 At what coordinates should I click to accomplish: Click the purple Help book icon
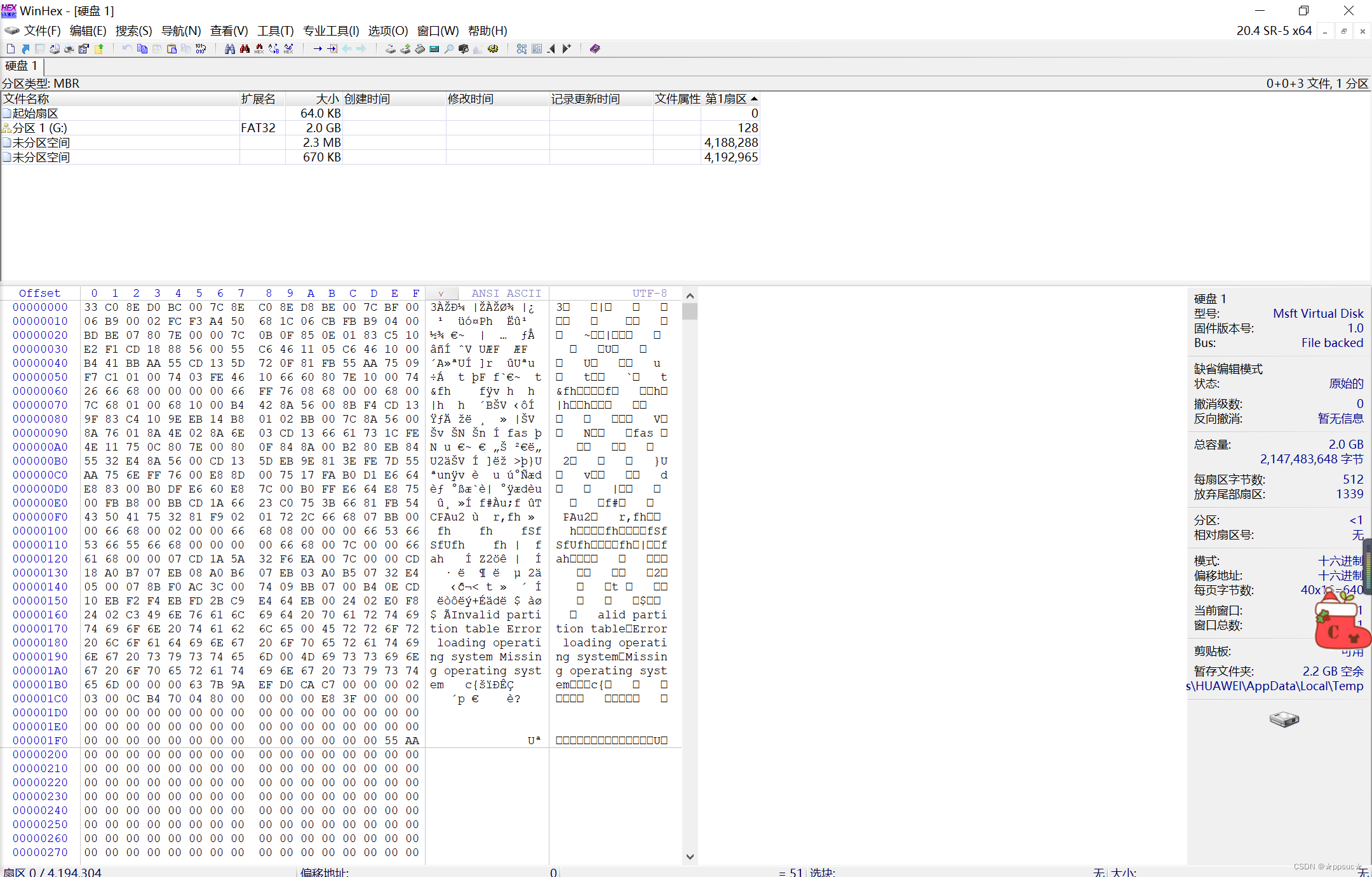595,49
